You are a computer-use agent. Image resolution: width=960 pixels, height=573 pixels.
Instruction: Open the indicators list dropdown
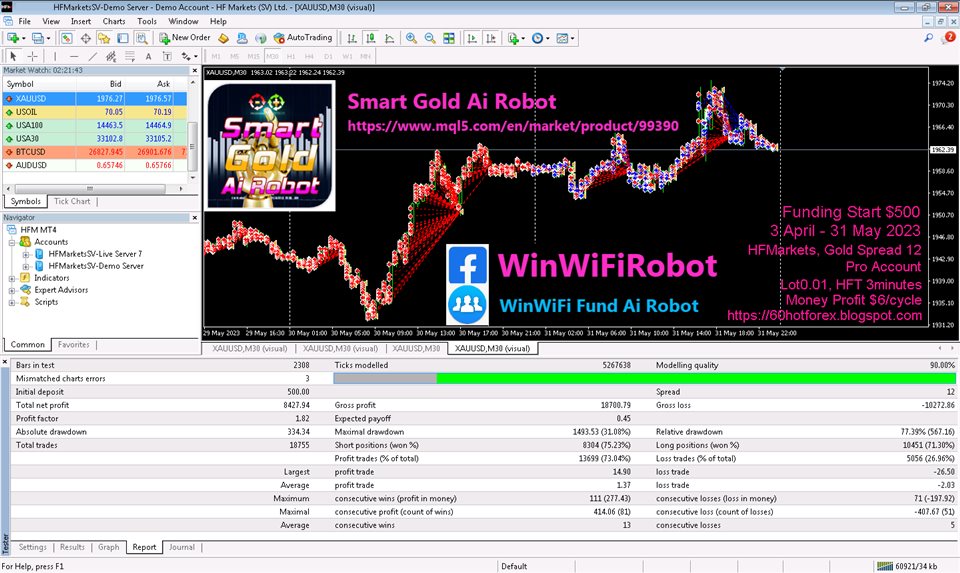click(516, 38)
